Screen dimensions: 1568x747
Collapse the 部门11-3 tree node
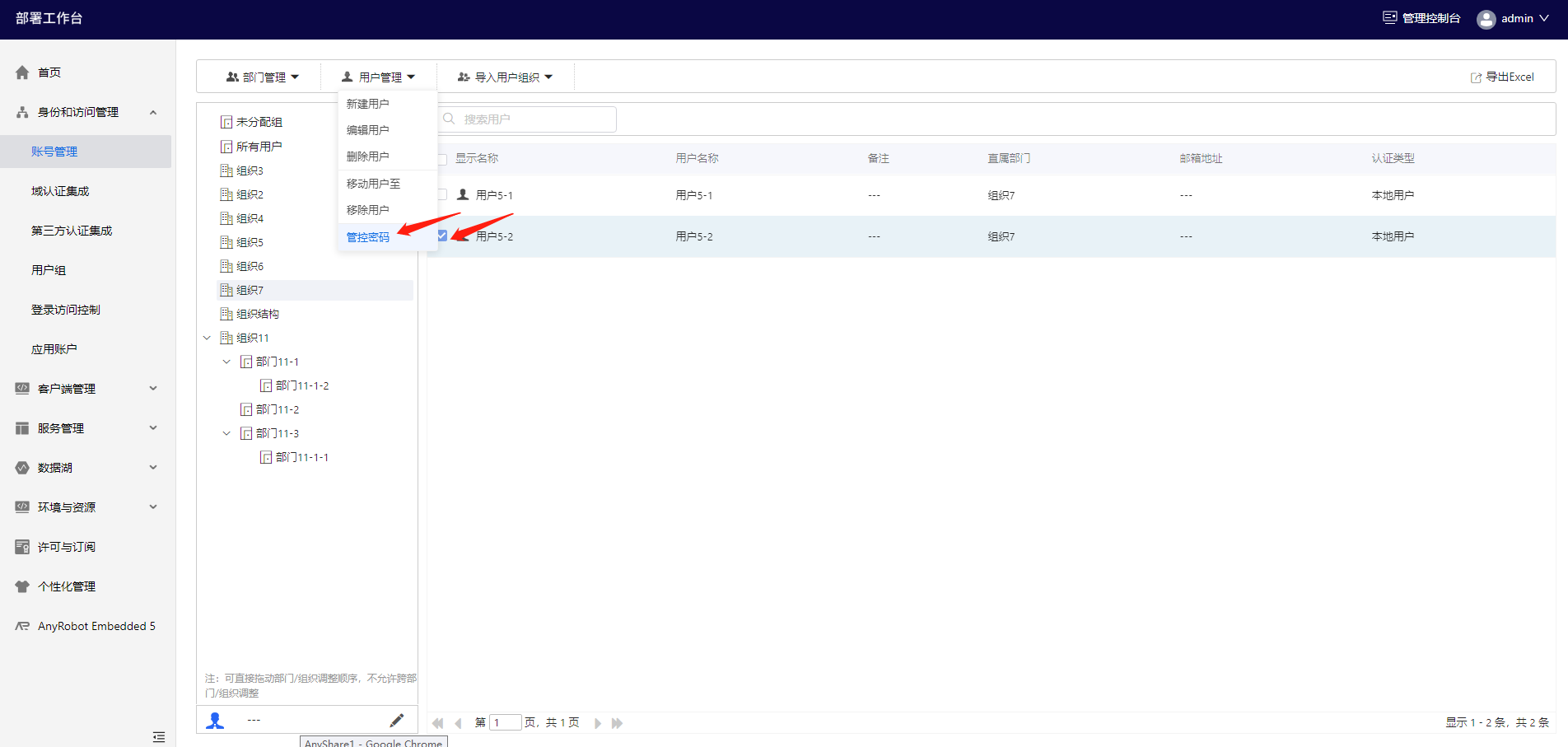(x=226, y=433)
